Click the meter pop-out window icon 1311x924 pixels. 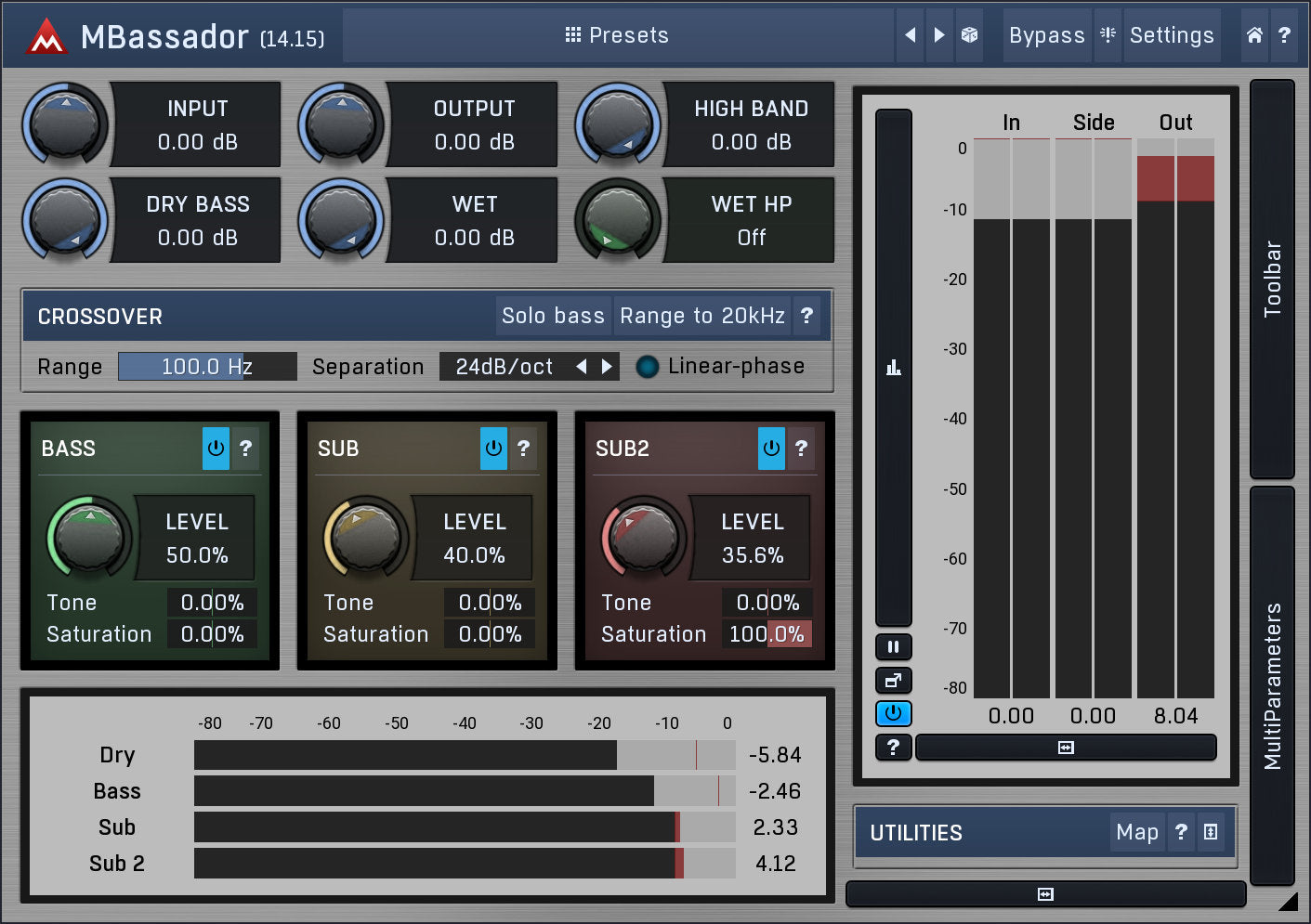[x=893, y=681]
